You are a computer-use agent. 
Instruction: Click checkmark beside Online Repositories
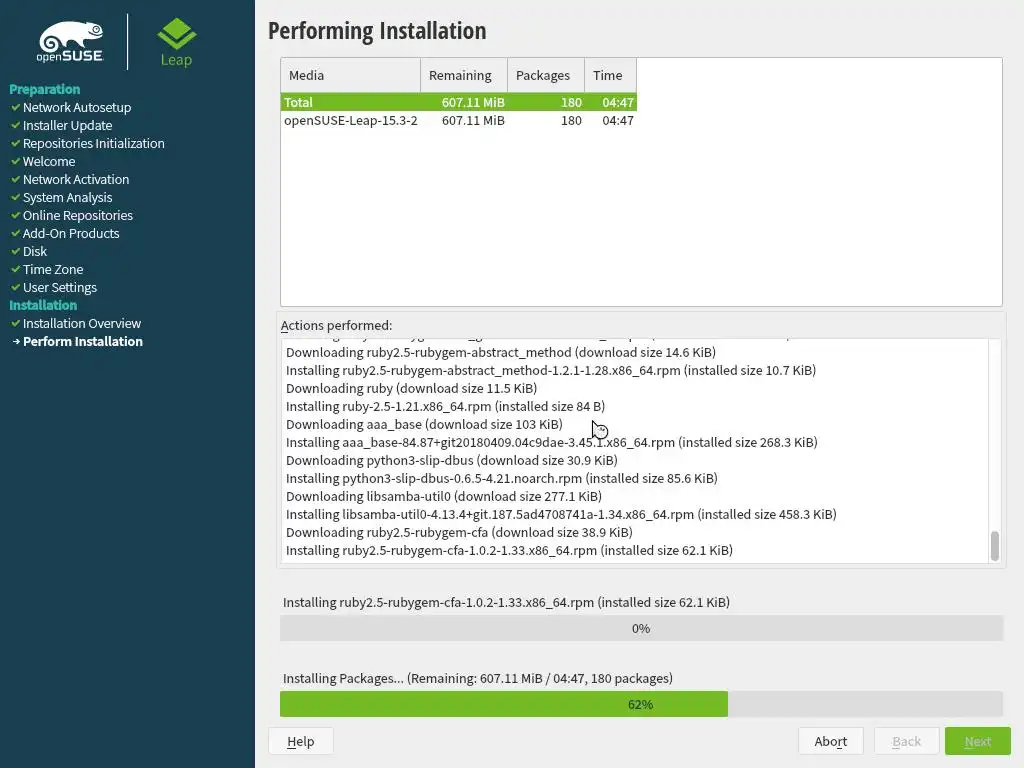tap(16, 215)
